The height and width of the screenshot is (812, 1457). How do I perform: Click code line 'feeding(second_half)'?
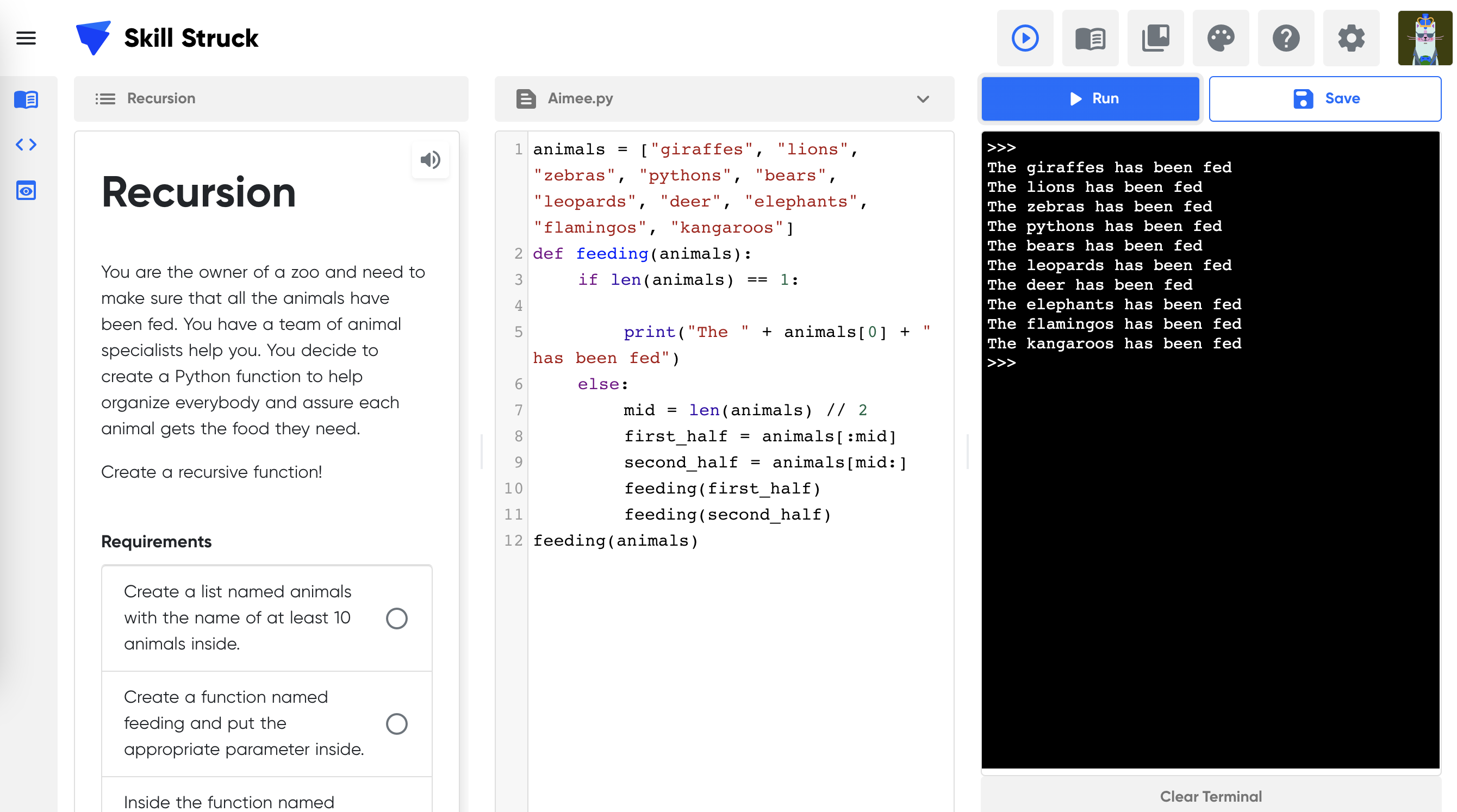[727, 515]
